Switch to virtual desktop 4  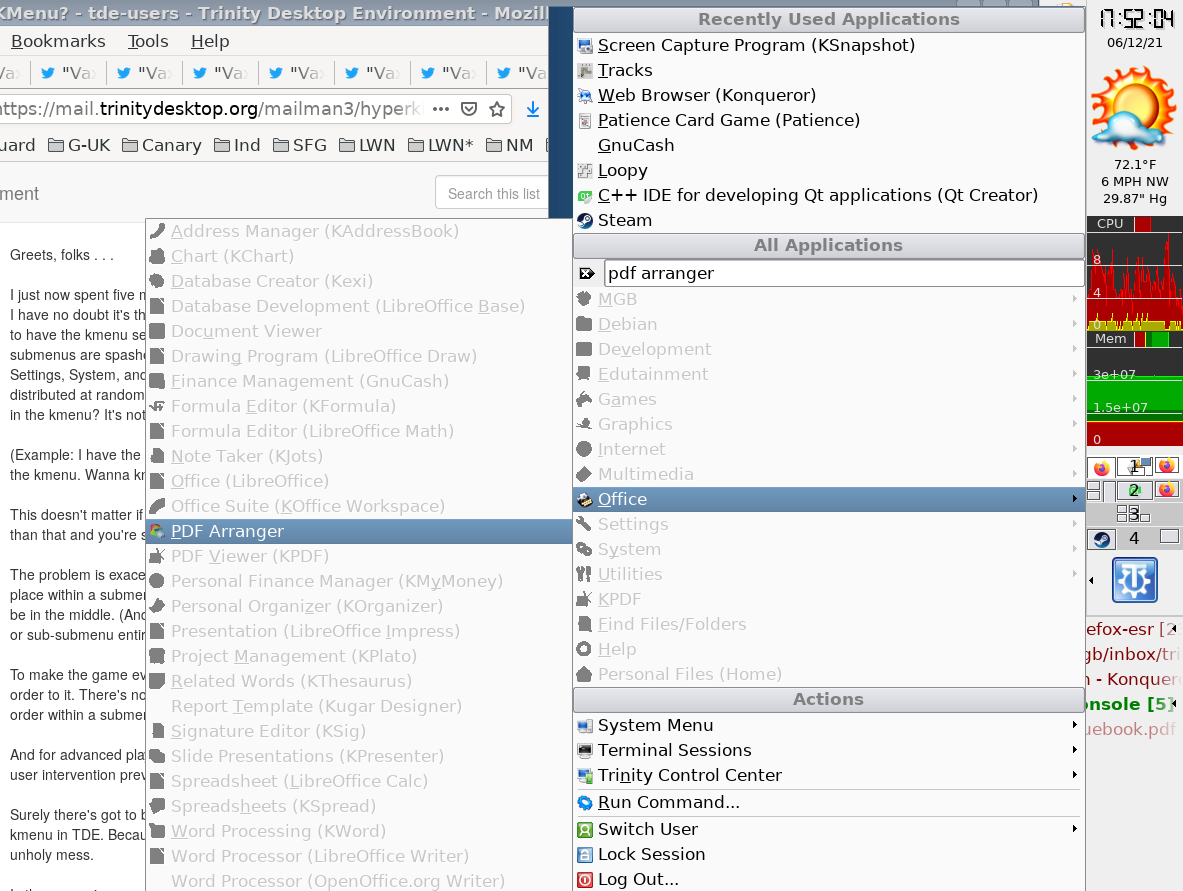click(x=1134, y=538)
